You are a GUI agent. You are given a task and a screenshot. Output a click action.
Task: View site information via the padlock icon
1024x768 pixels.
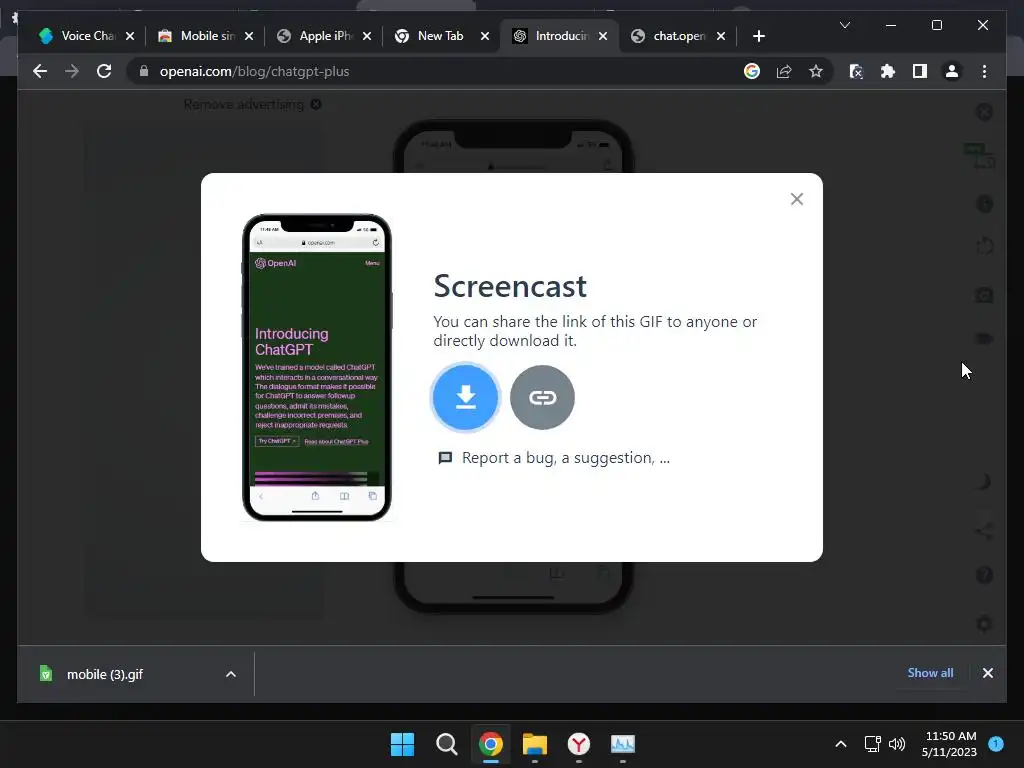point(144,71)
